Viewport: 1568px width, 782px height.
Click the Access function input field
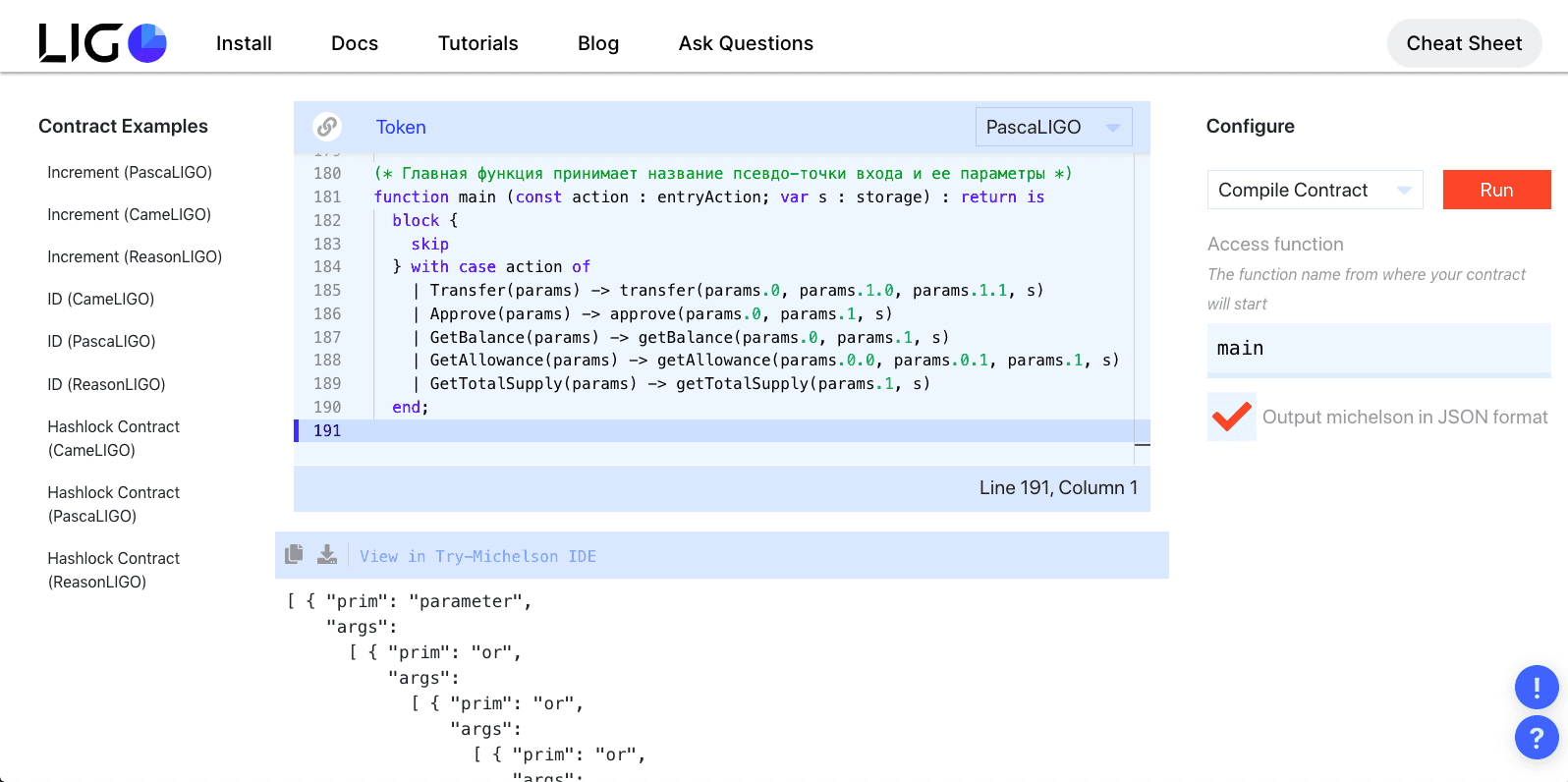[1377, 349]
